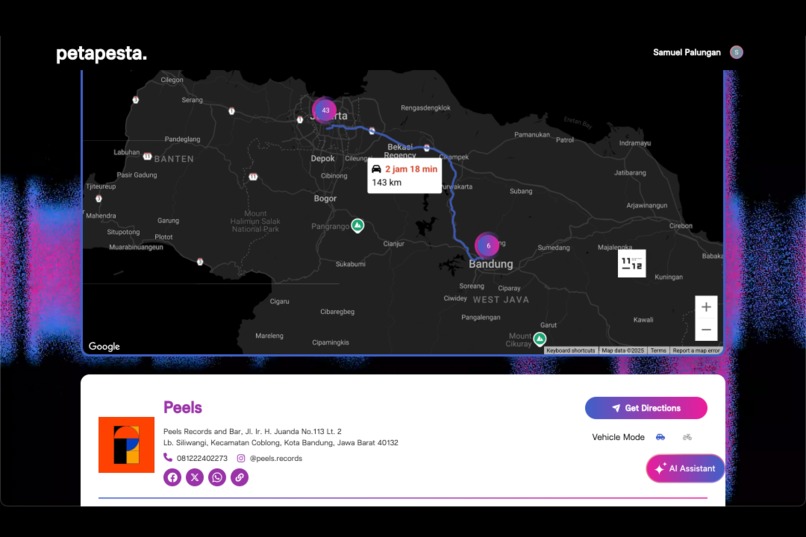The height and width of the screenshot is (537, 806).
Task: Open the map Terms link
Action: tap(658, 350)
